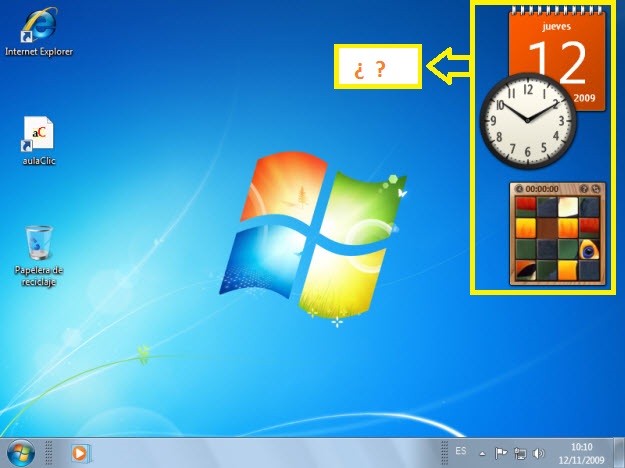625x468 pixels.
Task: Open the Internet Explorer desktop shortcut
Action: coord(39,32)
